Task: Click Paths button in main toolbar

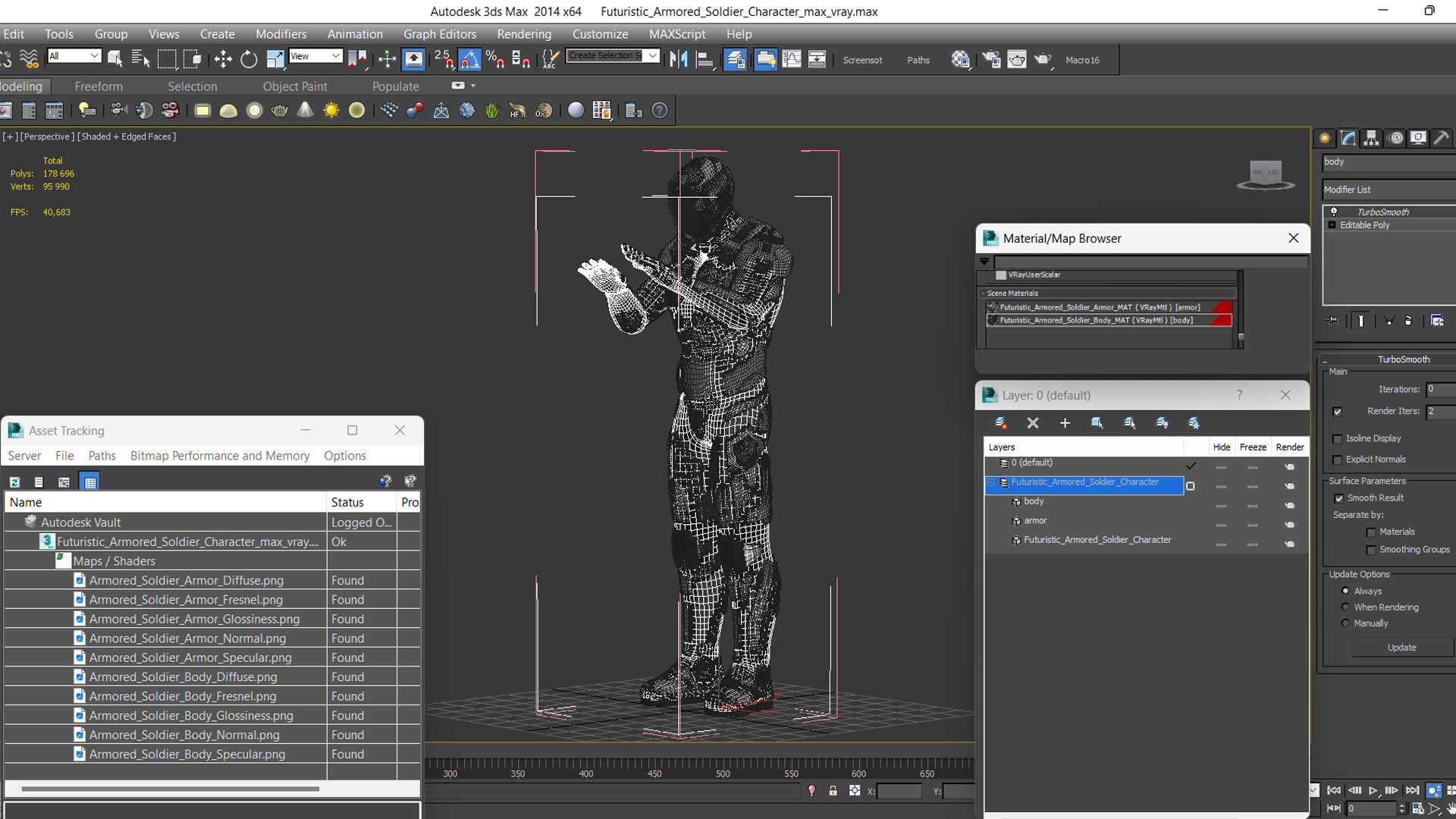Action: 918,60
